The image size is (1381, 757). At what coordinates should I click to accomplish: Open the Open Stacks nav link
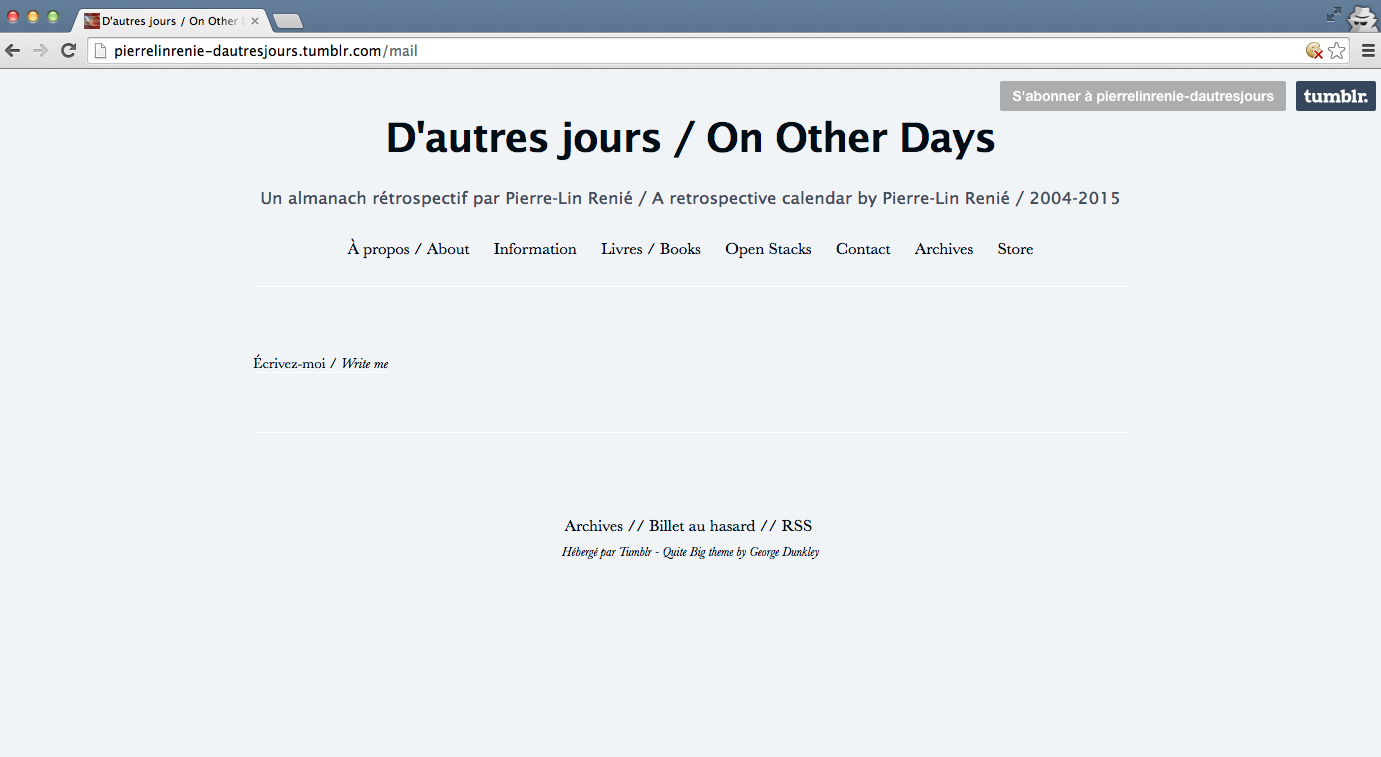(x=768, y=249)
